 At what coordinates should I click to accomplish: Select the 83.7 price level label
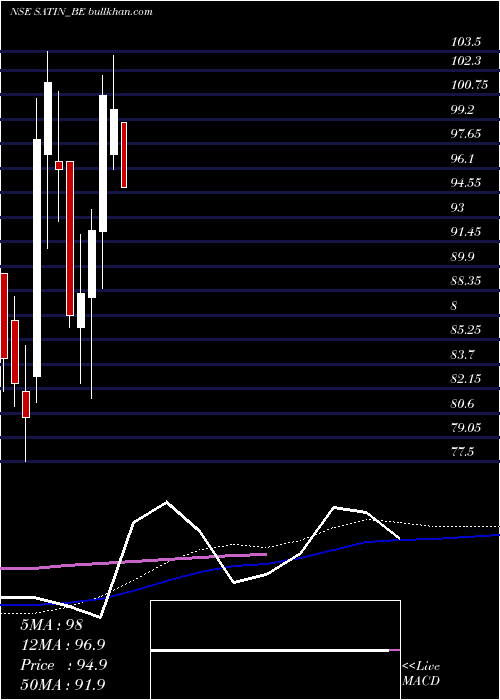click(462, 355)
